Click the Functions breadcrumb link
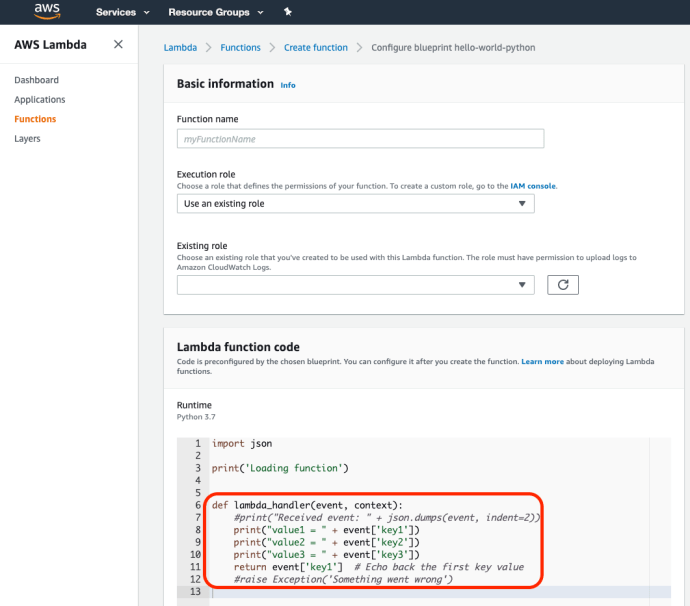 click(240, 47)
